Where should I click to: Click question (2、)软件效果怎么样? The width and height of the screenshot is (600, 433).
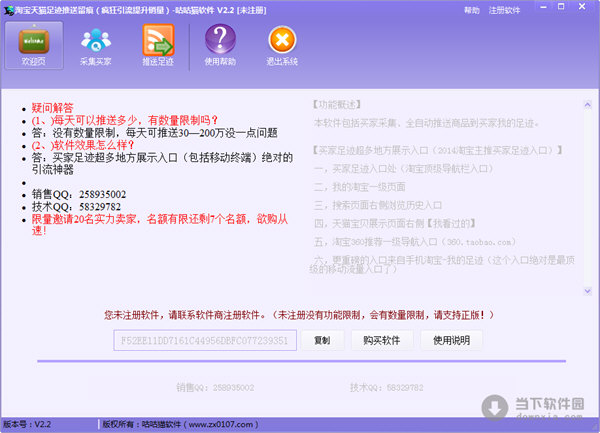83,145
